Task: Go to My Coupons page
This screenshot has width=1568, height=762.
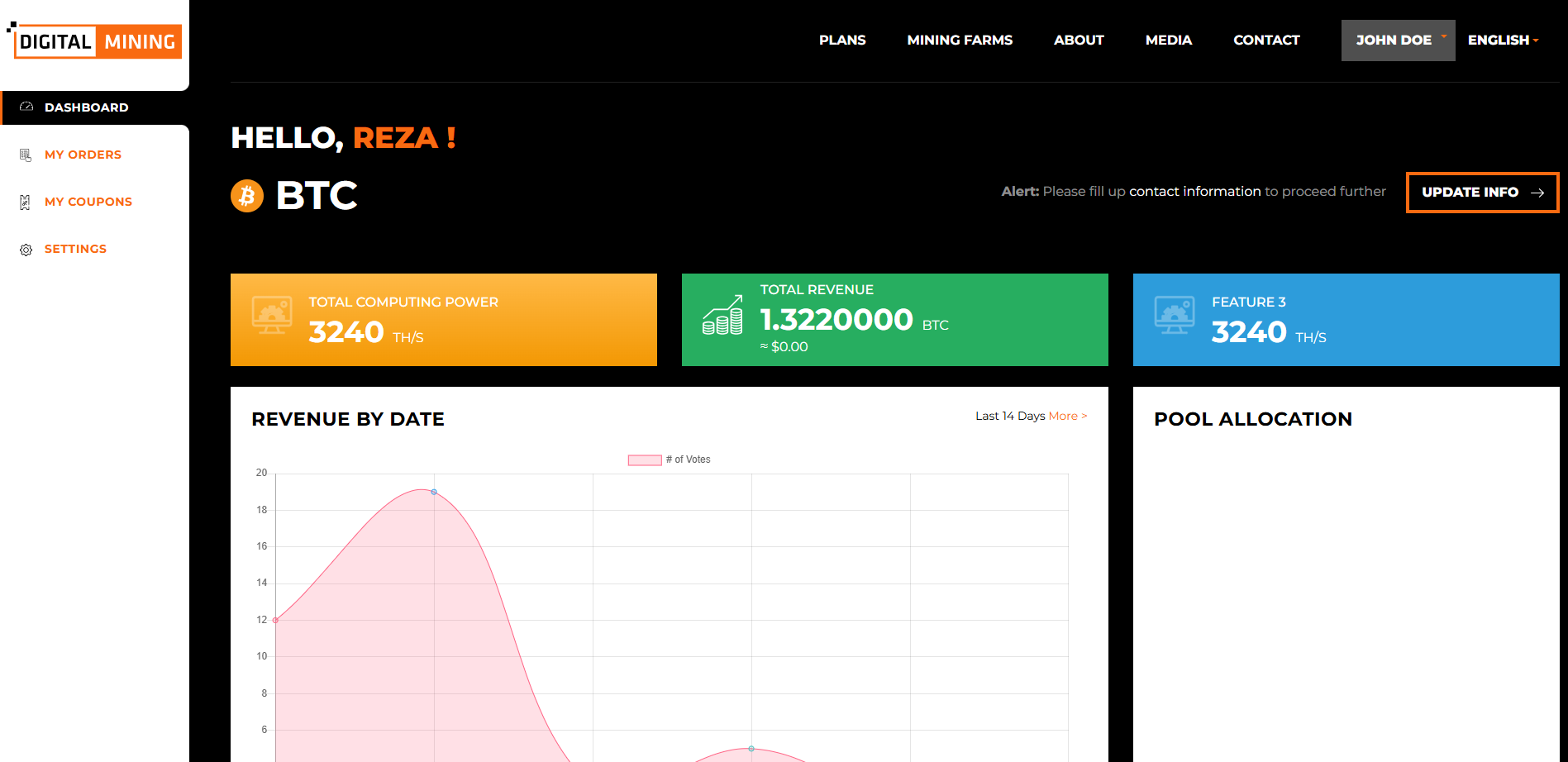Action: point(88,202)
